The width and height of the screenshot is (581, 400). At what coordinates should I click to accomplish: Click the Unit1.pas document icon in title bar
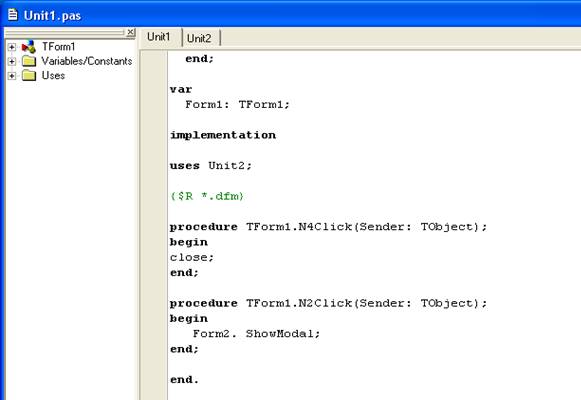point(13,15)
